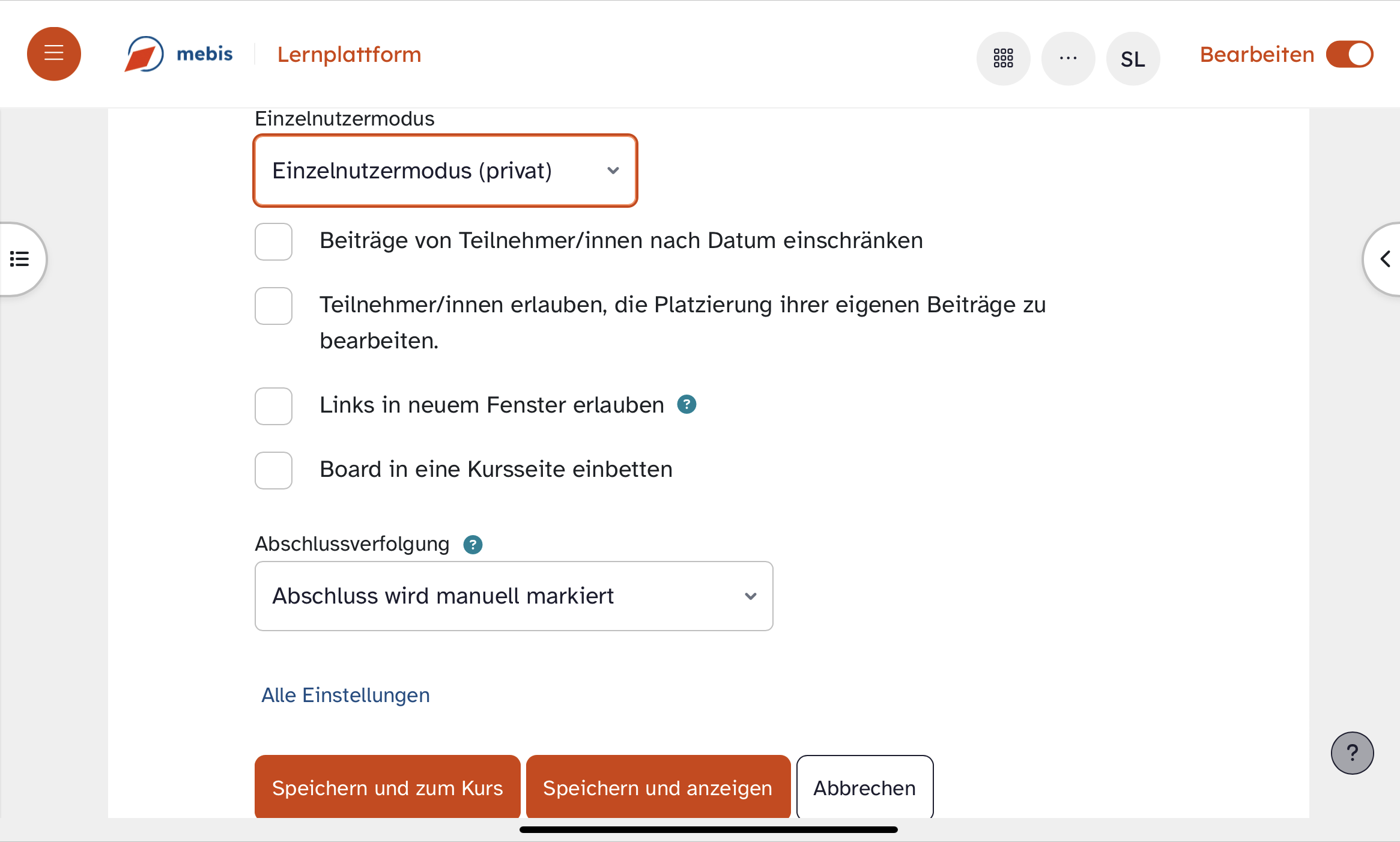The height and width of the screenshot is (842, 1400).
Task: Check Beiträge nach Datum einschränken box
Action: [273, 241]
